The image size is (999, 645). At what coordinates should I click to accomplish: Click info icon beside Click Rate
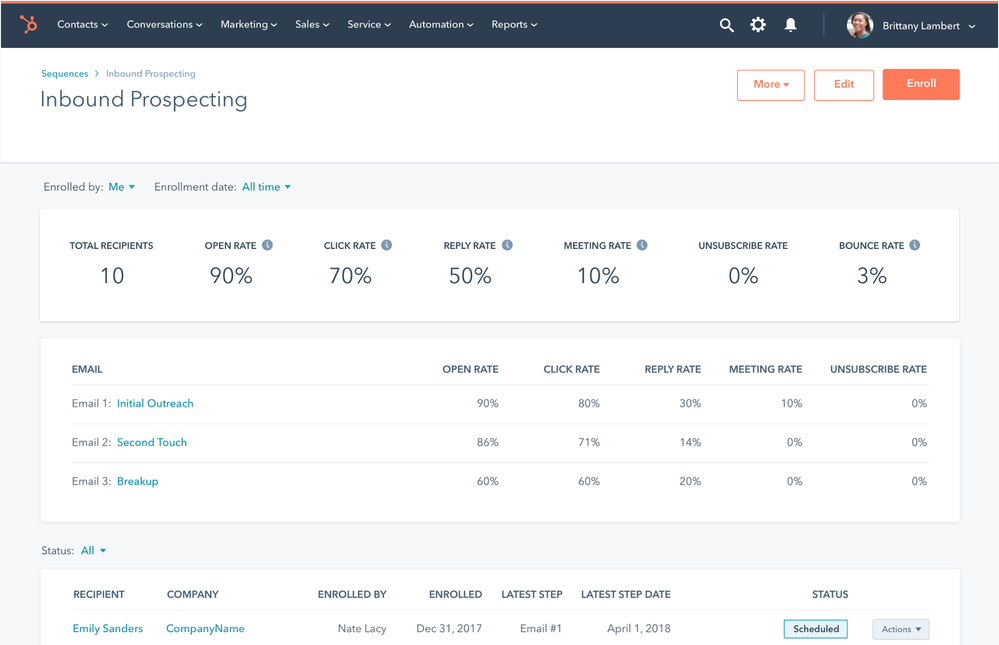(387, 245)
